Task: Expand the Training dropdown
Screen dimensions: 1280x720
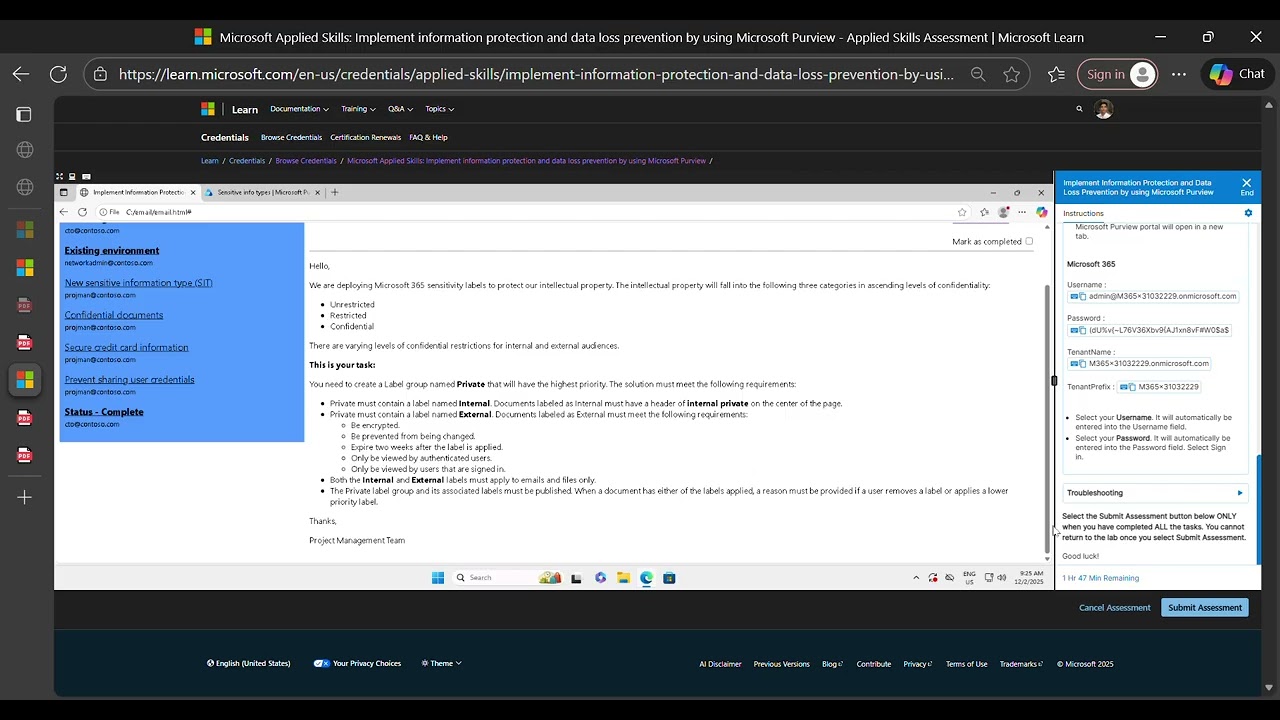Action: [x=358, y=109]
